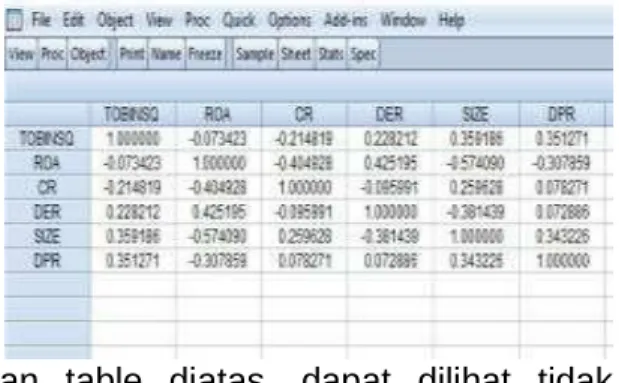Click the Freeze toolbar button

click(x=205, y=54)
